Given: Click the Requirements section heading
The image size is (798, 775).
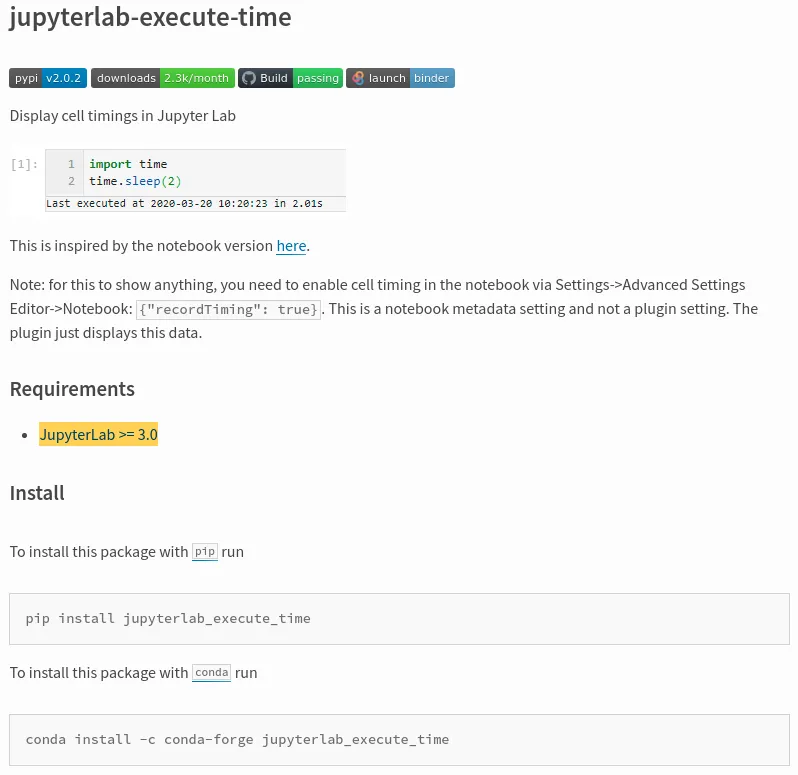Looking at the screenshot, I should (x=72, y=389).
